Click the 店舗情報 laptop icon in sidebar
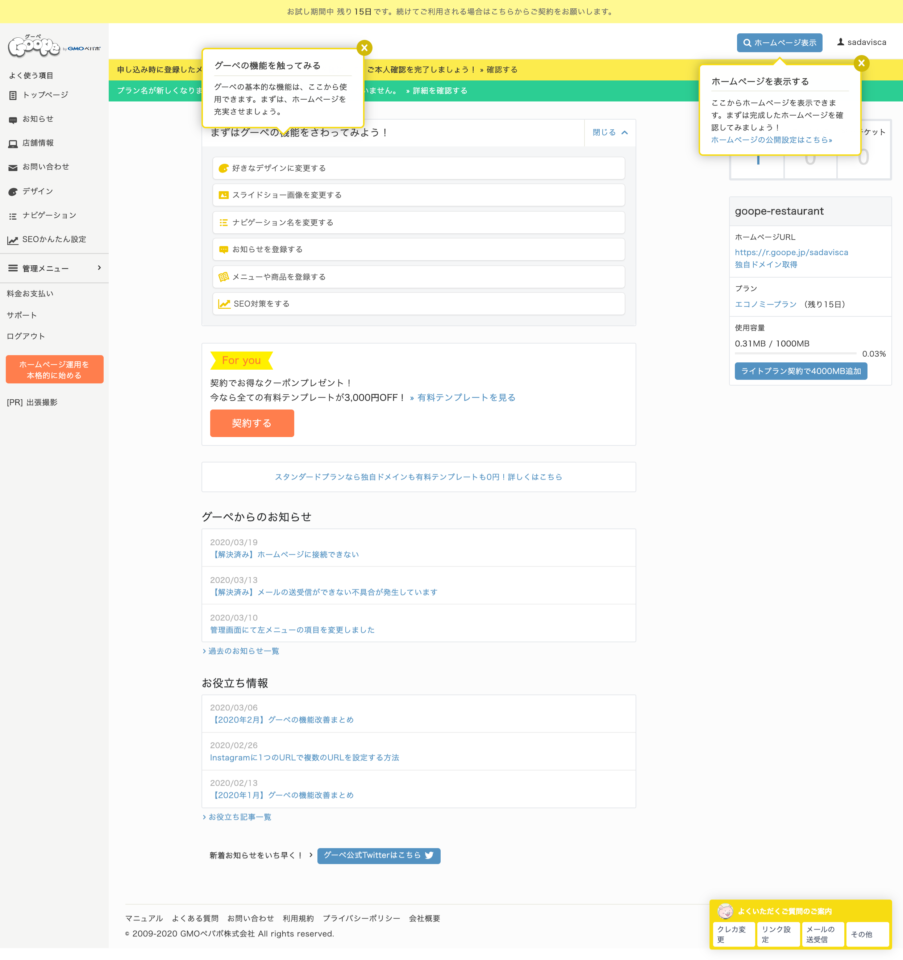This screenshot has height=960, width=903. [13, 143]
